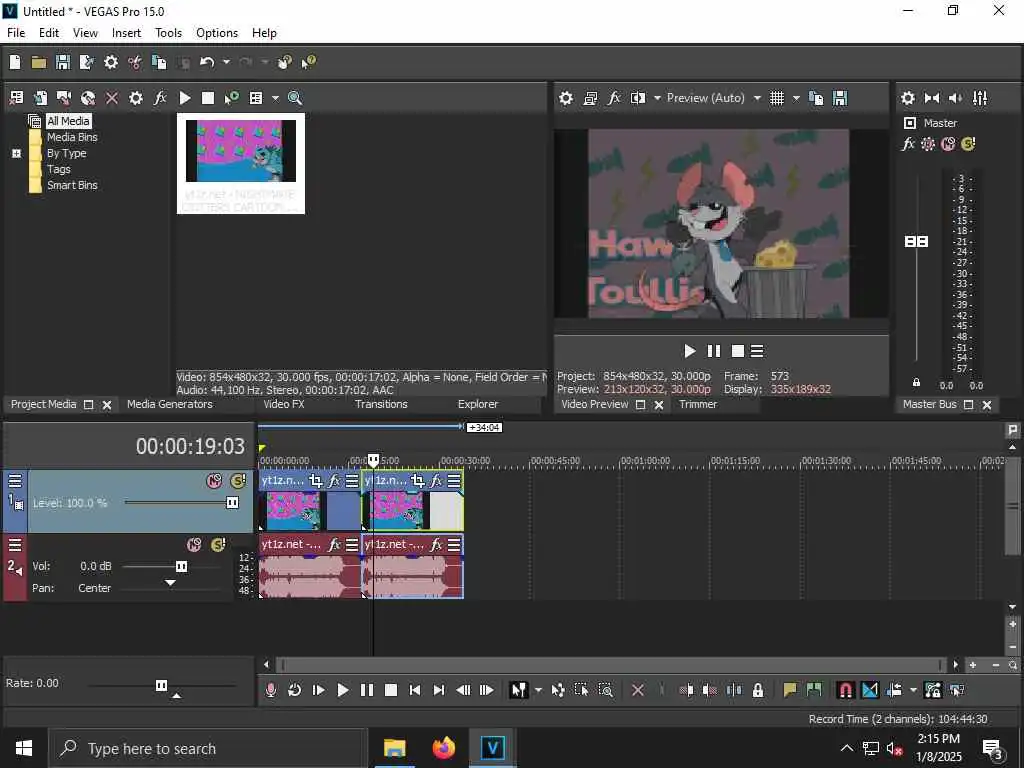Open the preview Overlays grid dropdown arrow
Image resolution: width=1024 pixels, height=768 pixels.
tap(795, 98)
